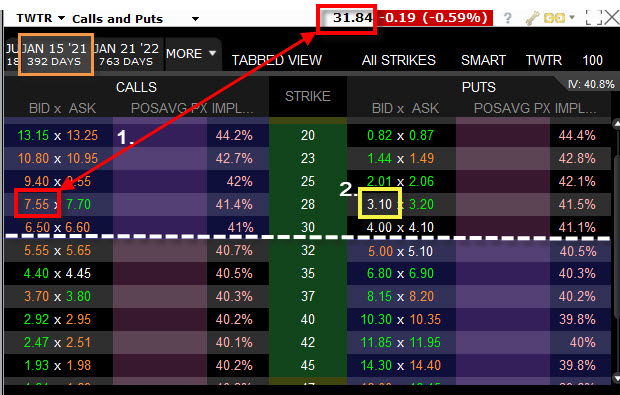The image size is (620, 395).
Task: Select the JAN 15 '21 expiry tab
Action: pyautogui.click(x=56, y=55)
